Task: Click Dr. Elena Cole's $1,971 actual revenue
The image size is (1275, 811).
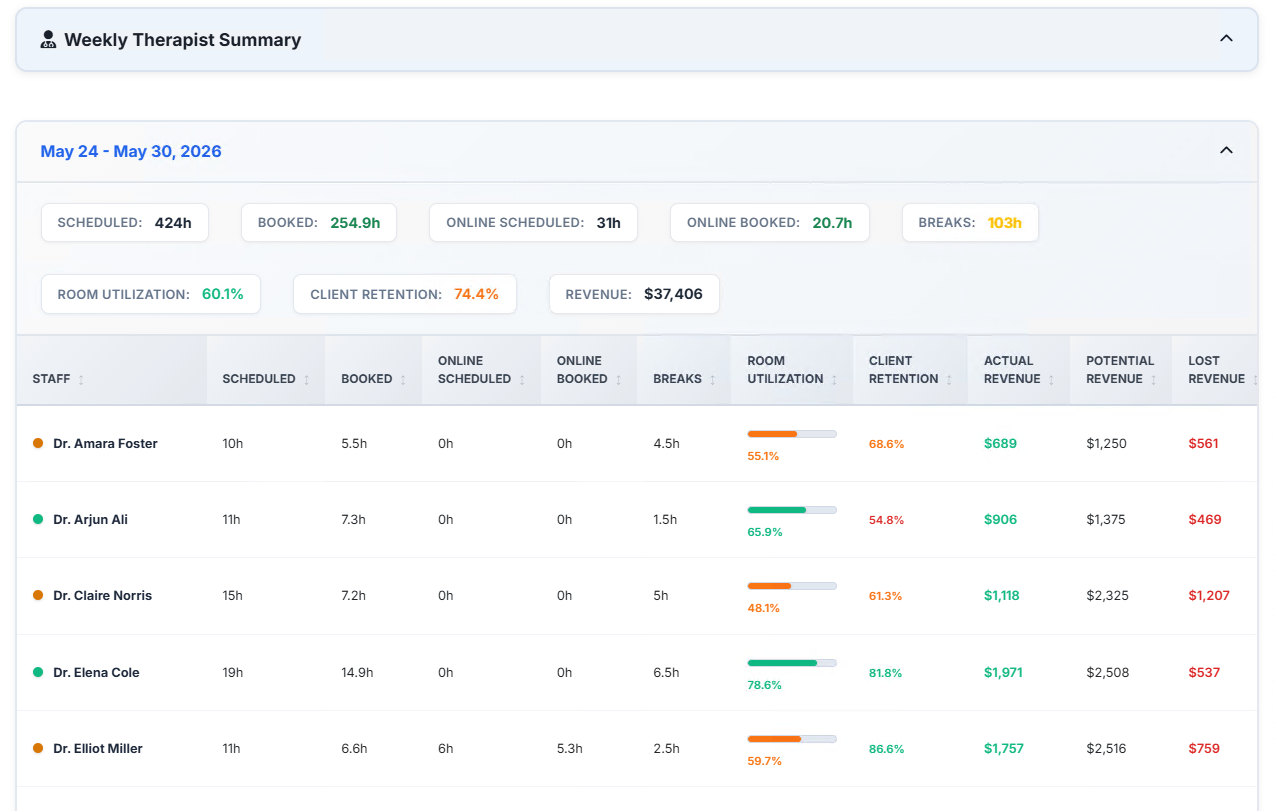Action: pyautogui.click(x=1003, y=672)
